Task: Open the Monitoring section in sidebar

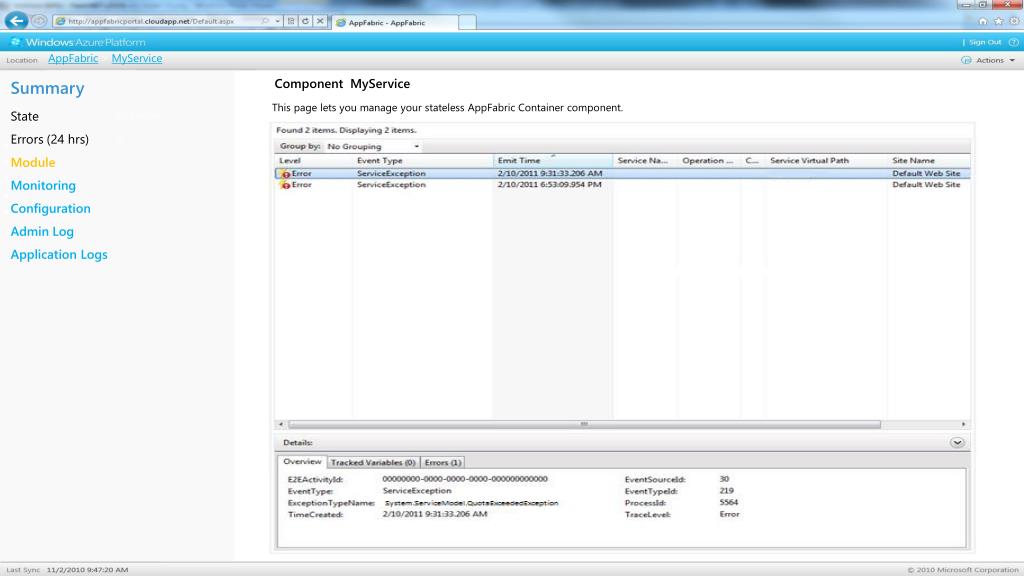Action: (43, 185)
